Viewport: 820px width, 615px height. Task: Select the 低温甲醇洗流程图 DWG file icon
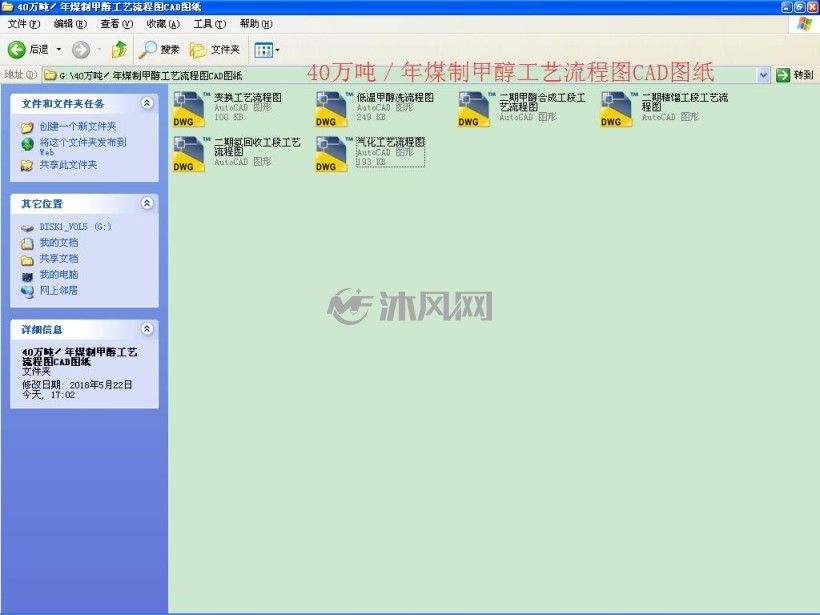(x=331, y=109)
